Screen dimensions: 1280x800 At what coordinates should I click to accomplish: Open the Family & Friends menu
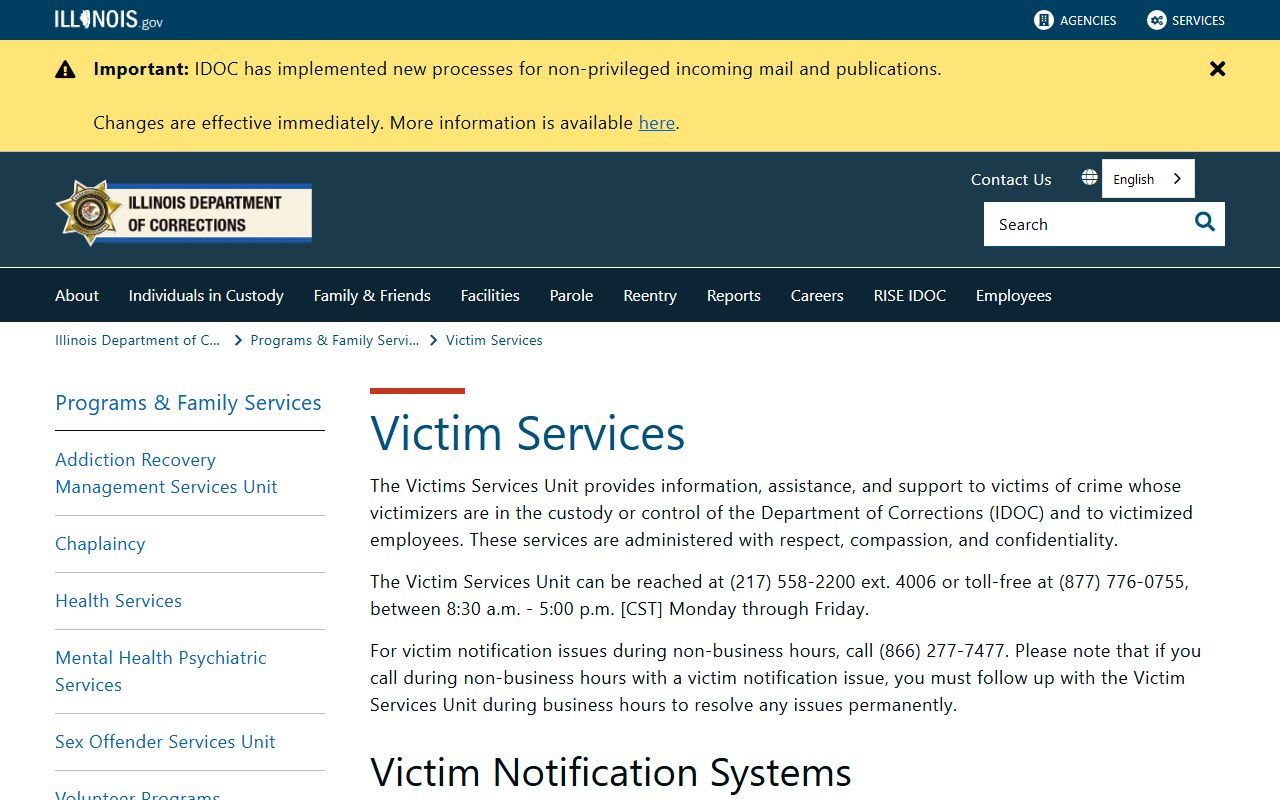pos(372,295)
